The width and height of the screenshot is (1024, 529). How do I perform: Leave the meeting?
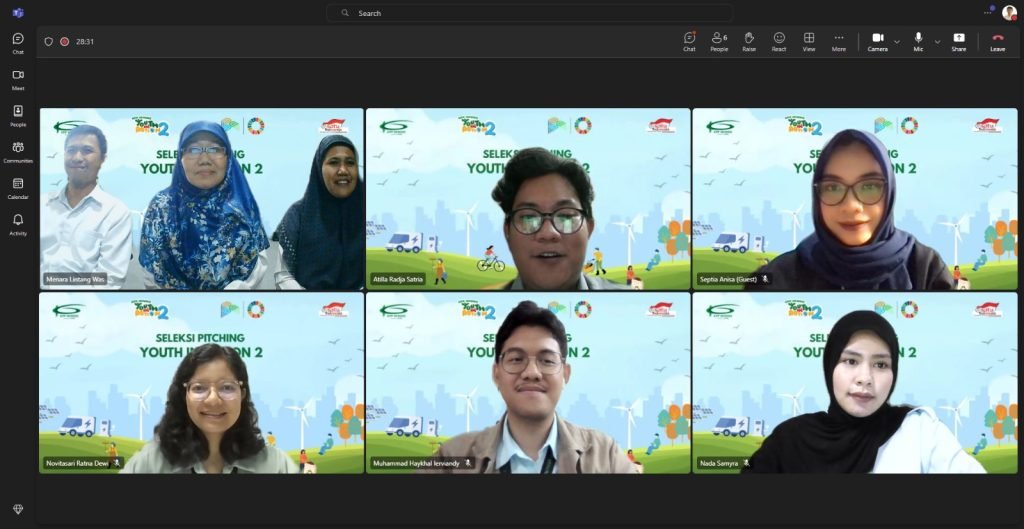[x=997, y=41]
